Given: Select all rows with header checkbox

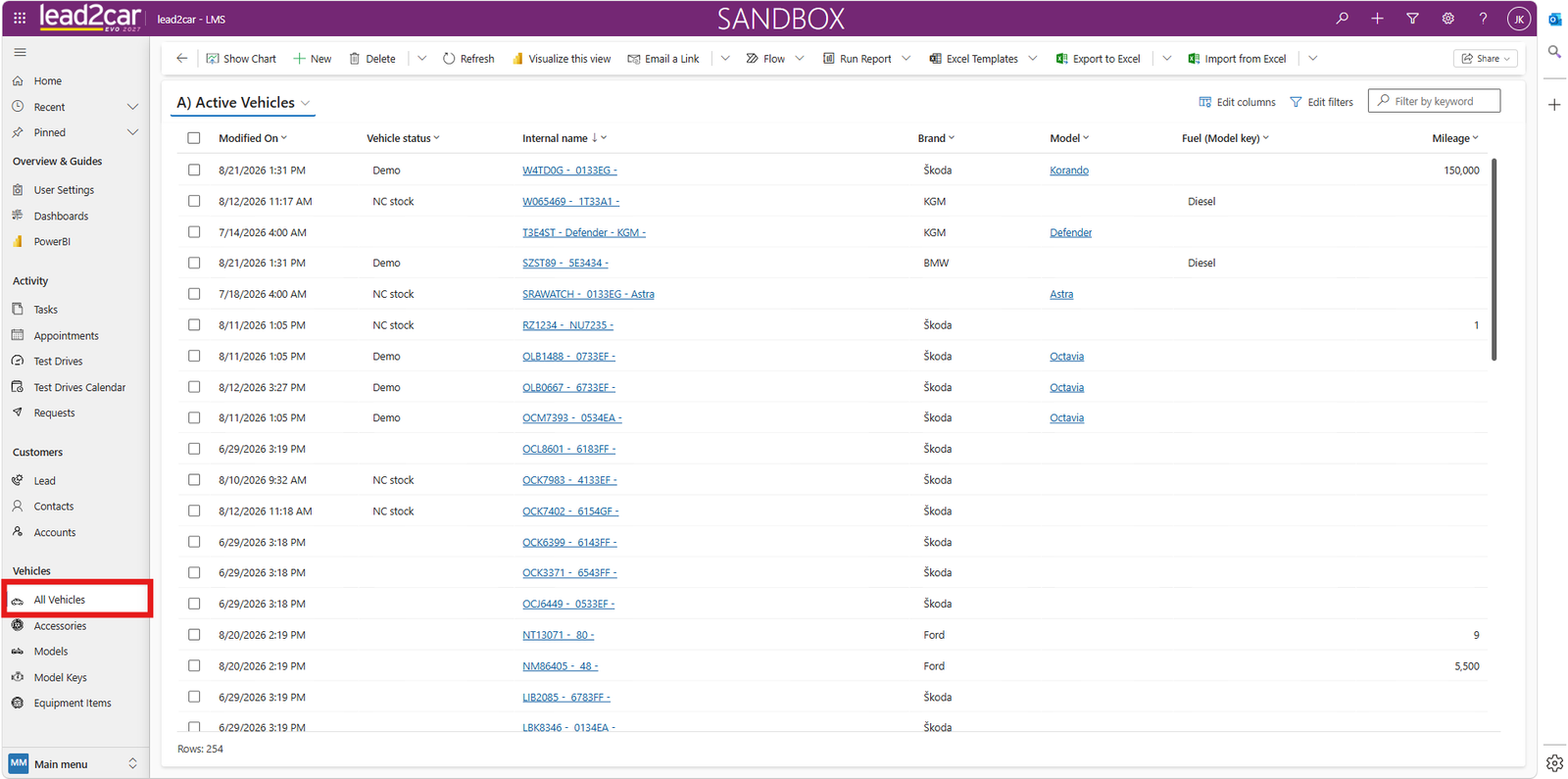Looking at the screenshot, I should click(x=194, y=138).
